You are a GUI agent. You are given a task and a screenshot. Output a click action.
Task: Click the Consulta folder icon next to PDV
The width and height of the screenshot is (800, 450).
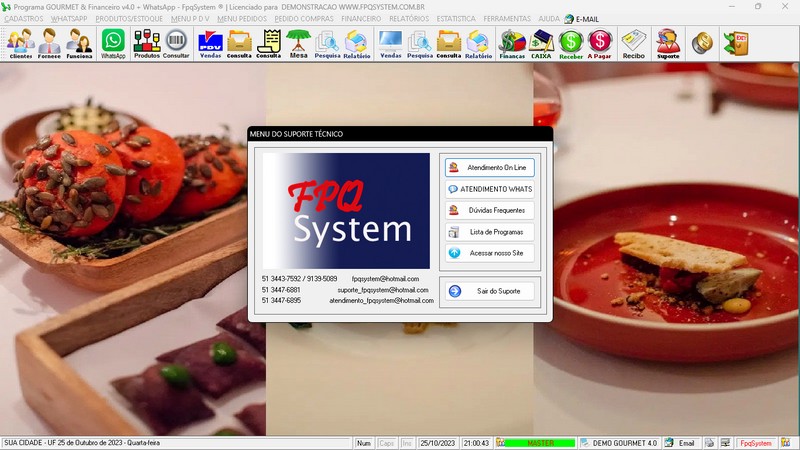tap(239, 43)
